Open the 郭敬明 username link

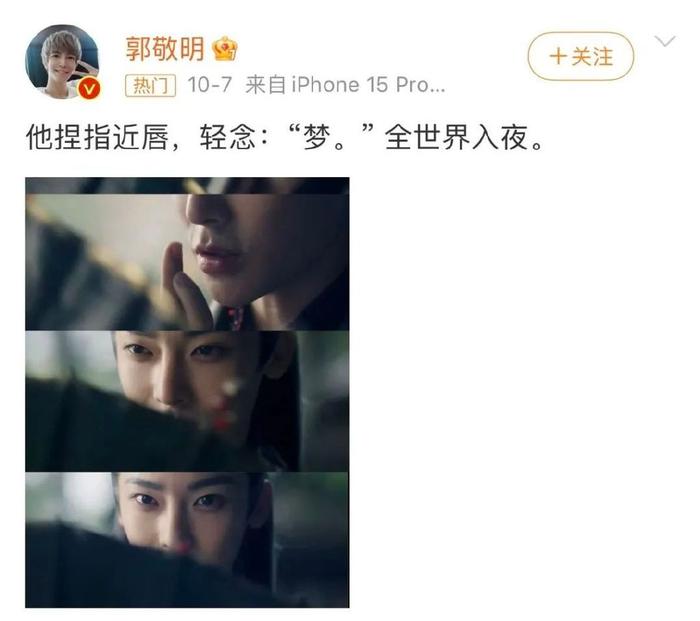click(x=165, y=49)
